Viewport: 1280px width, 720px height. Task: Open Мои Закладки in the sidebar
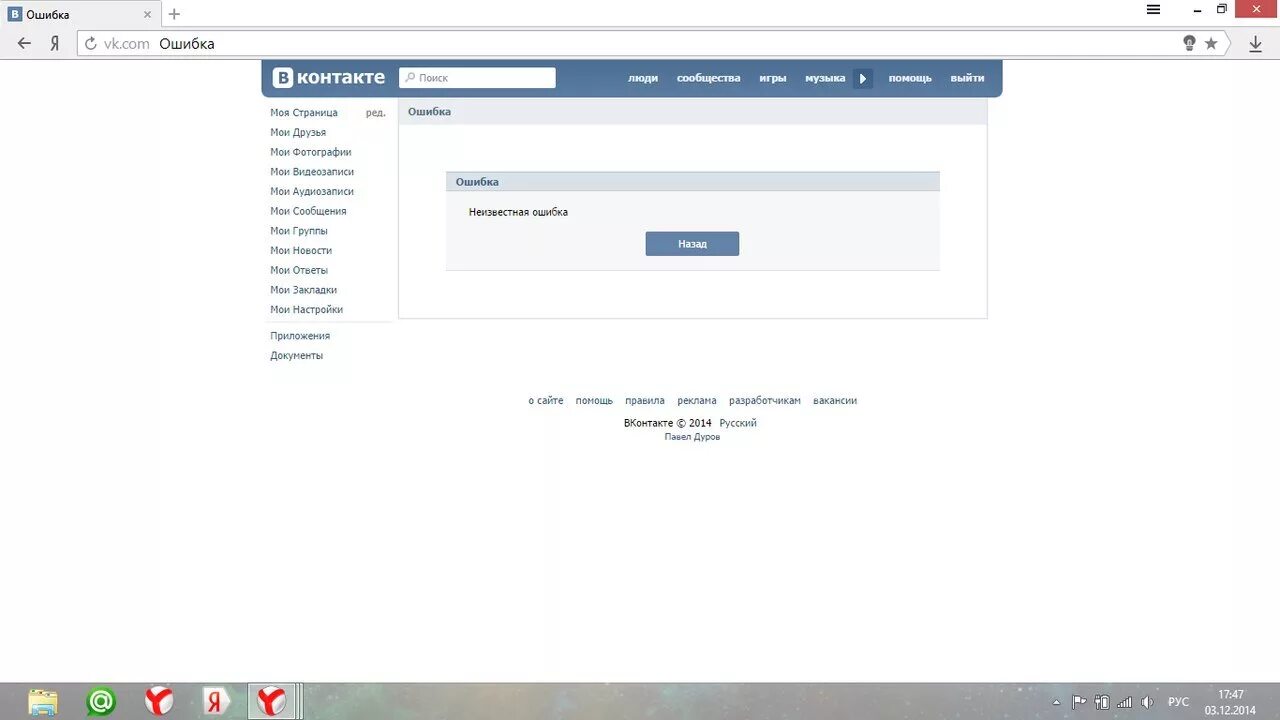pyautogui.click(x=304, y=290)
